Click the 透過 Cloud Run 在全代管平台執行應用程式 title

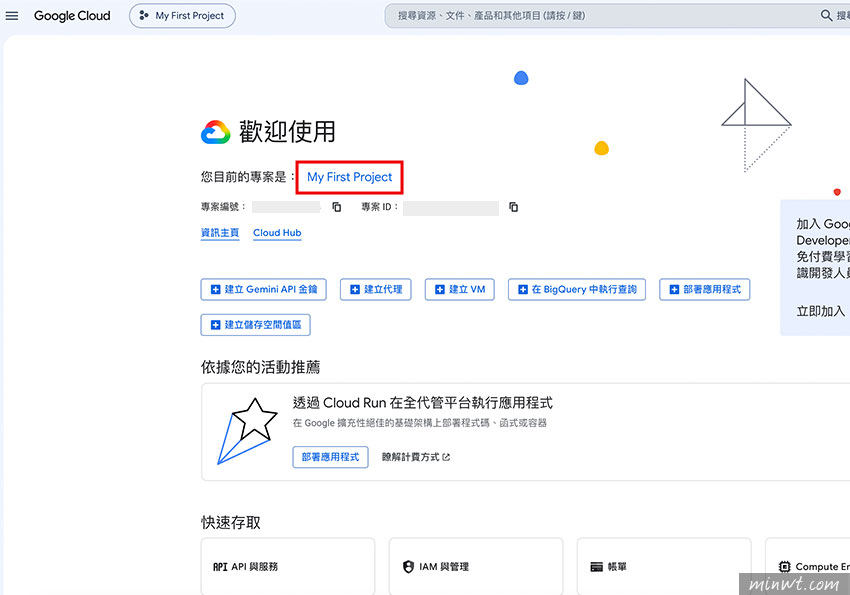(423, 403)
